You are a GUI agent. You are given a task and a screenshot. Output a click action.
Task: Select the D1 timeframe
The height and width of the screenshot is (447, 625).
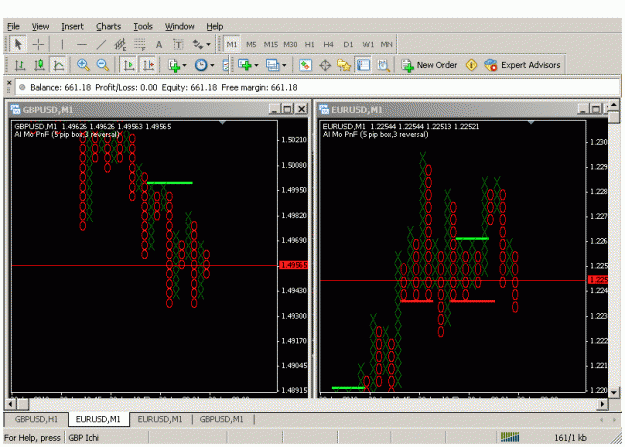pos(348,44)
